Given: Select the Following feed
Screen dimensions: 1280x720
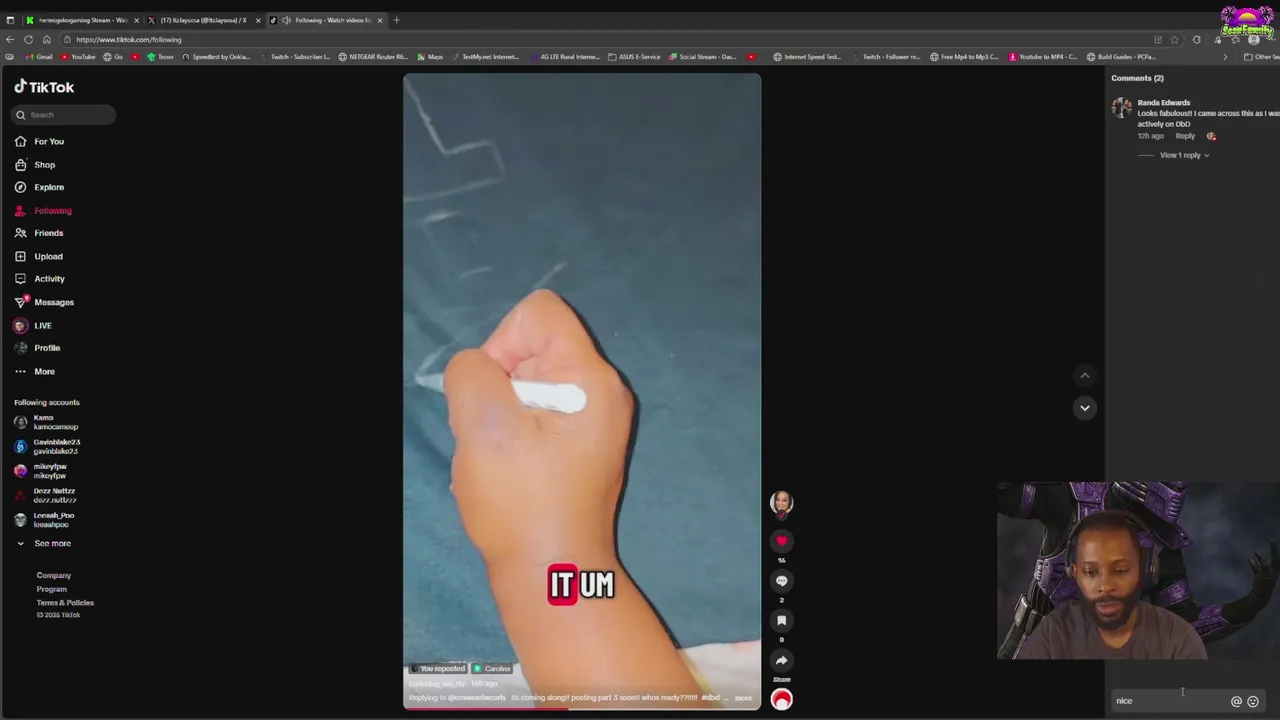Looking at the screenshot, I should (x=44, y=211).
